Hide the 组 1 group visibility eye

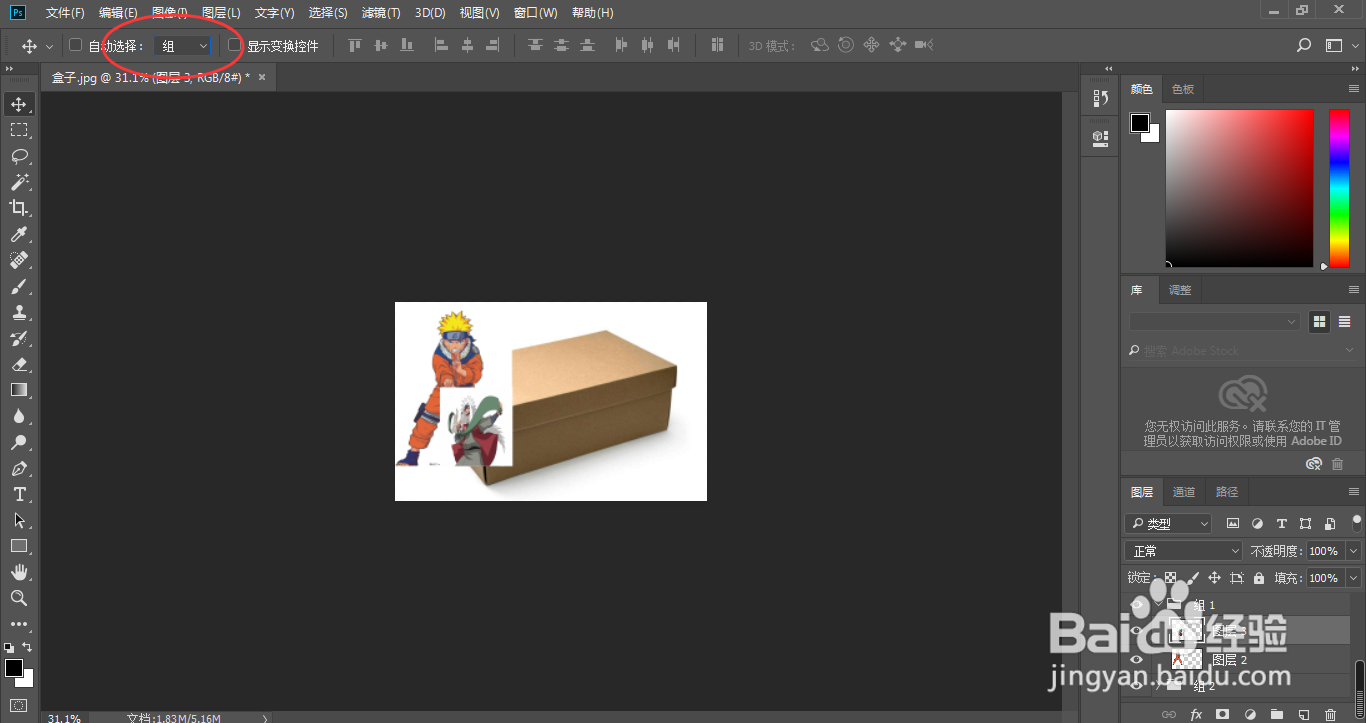tap(1136, 604)
